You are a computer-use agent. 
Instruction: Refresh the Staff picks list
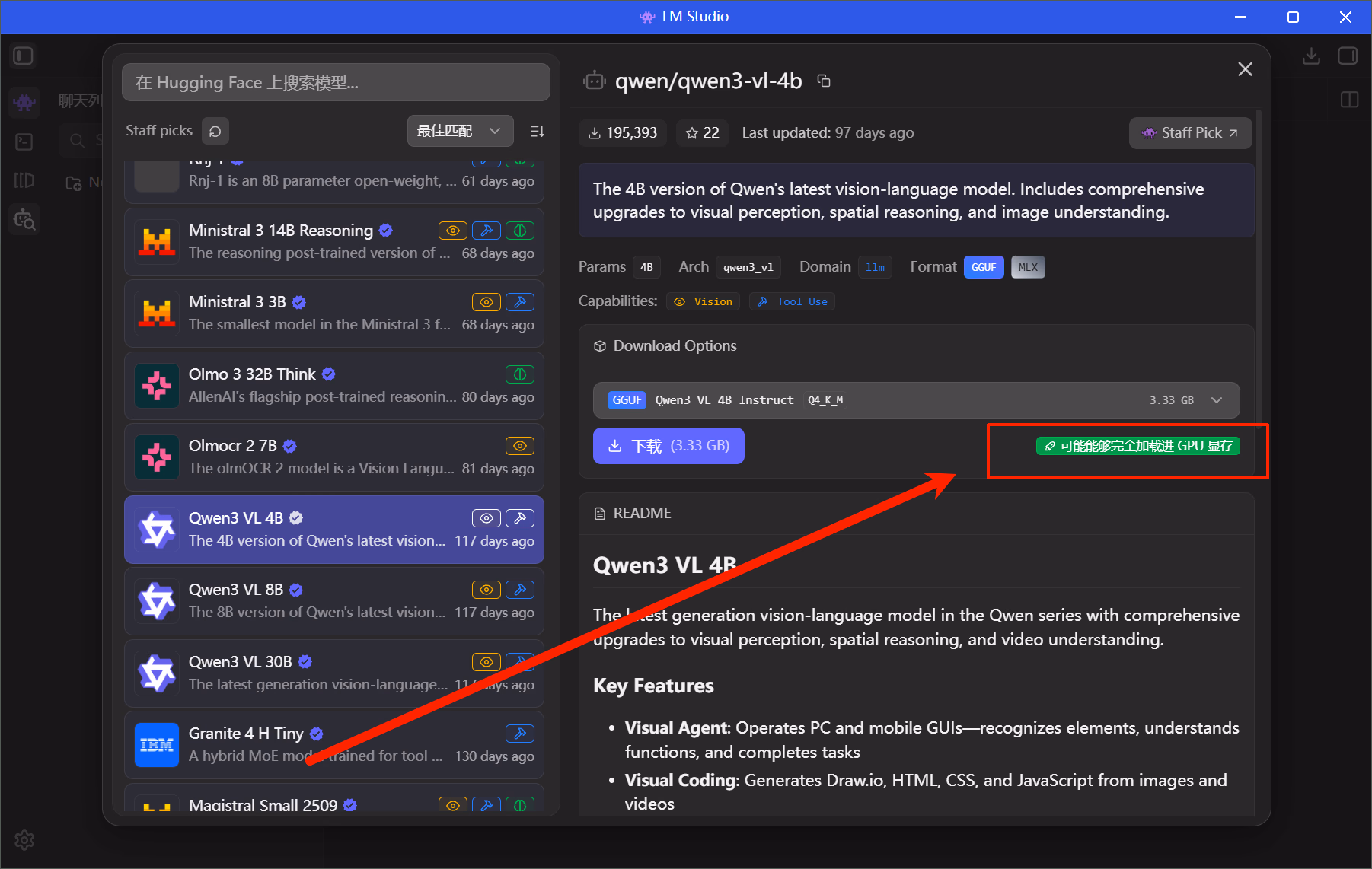tap(215, 131)
